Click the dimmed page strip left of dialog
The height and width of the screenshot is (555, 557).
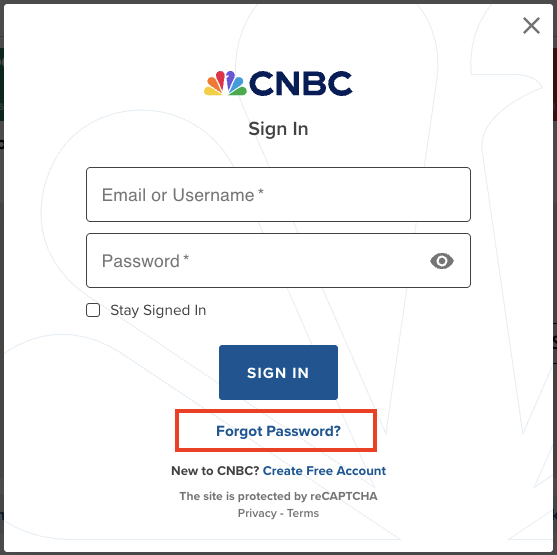(x=1, y=277)
